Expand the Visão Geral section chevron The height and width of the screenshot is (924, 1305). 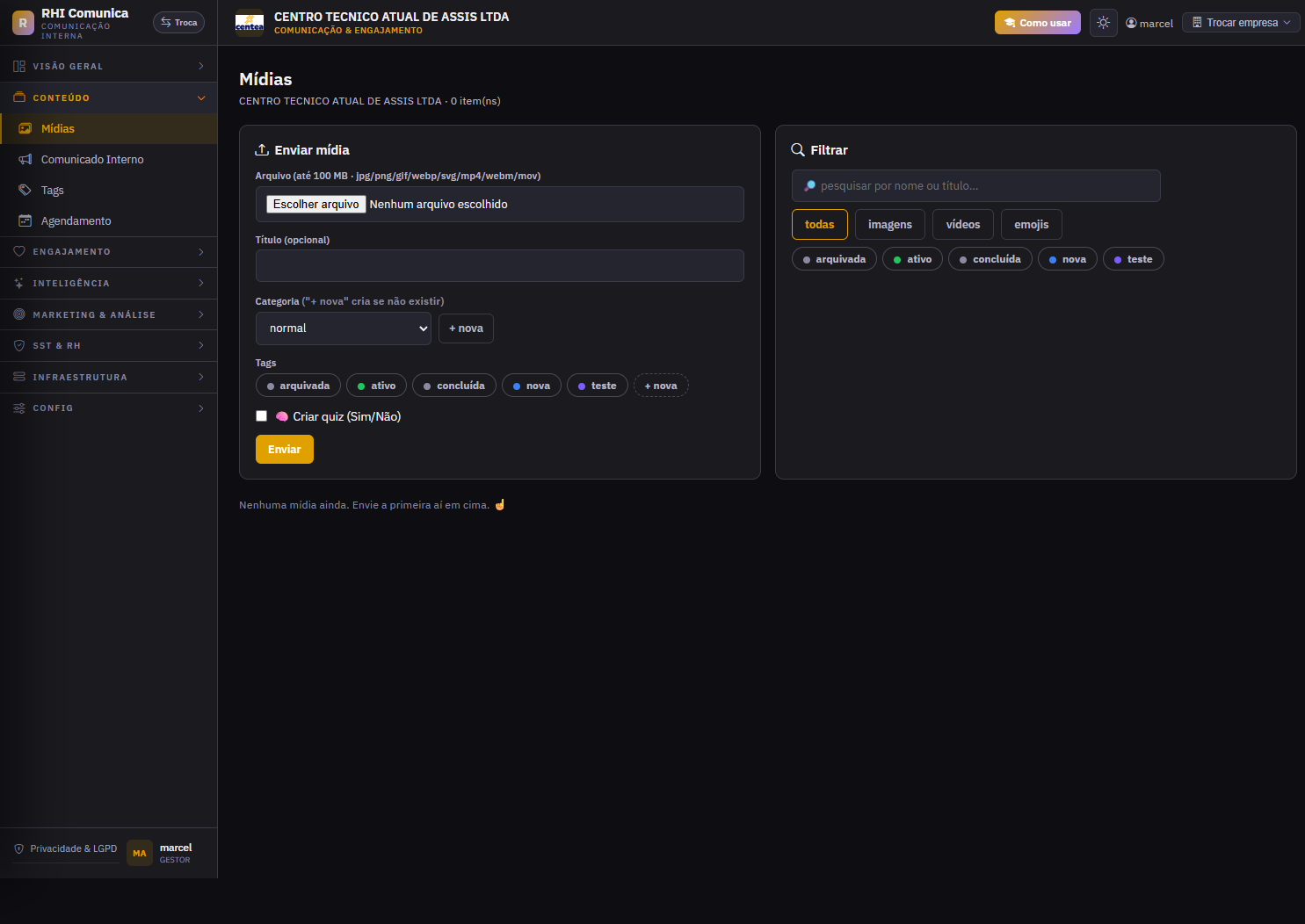point(201,66)
